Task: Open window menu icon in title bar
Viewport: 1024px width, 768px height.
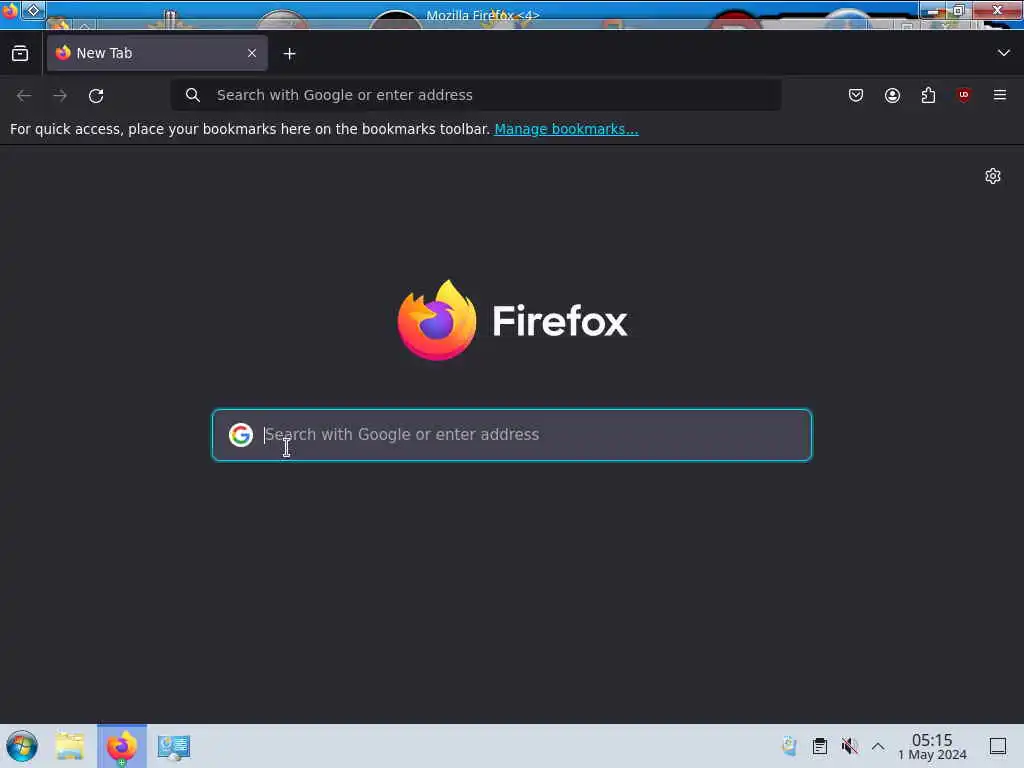Action: click(9, 10)
